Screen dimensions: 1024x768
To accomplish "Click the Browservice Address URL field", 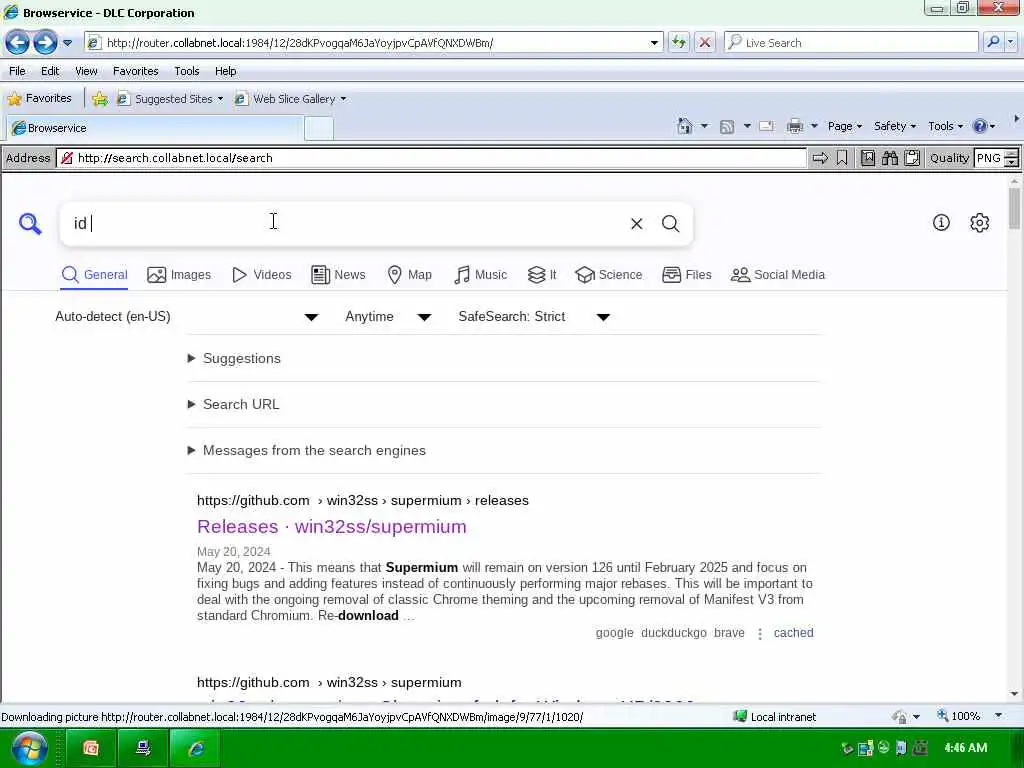I will (x=431, y=158).
